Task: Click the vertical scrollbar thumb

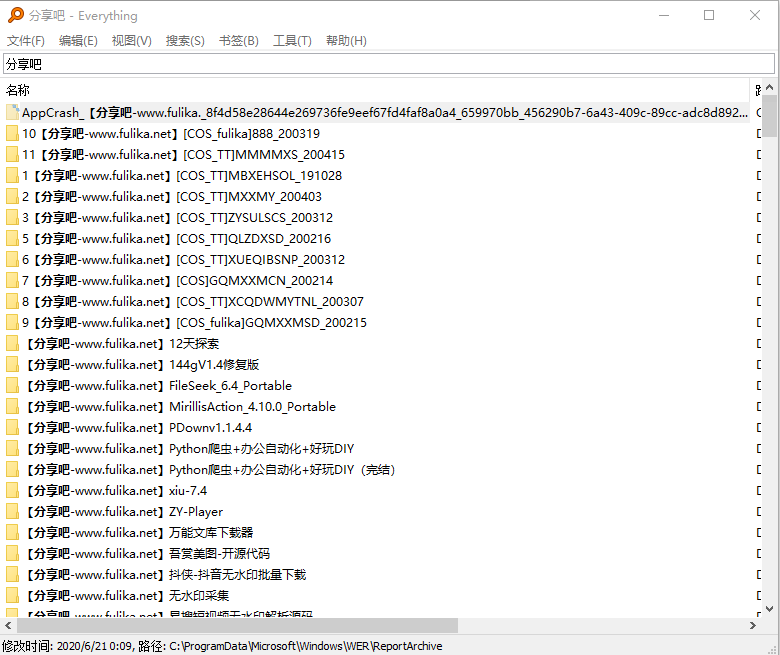Action: (x=770, y=116)
